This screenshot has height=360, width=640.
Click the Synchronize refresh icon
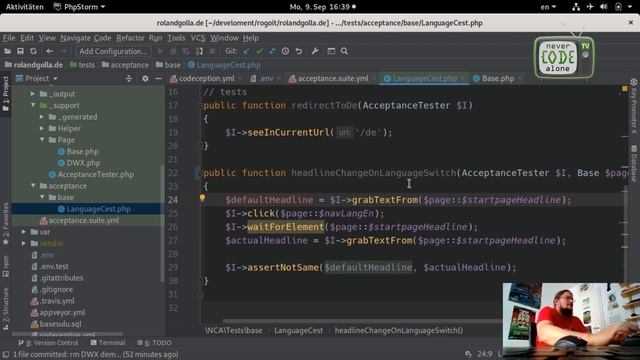pyautogui.click(x=33, y=51)
